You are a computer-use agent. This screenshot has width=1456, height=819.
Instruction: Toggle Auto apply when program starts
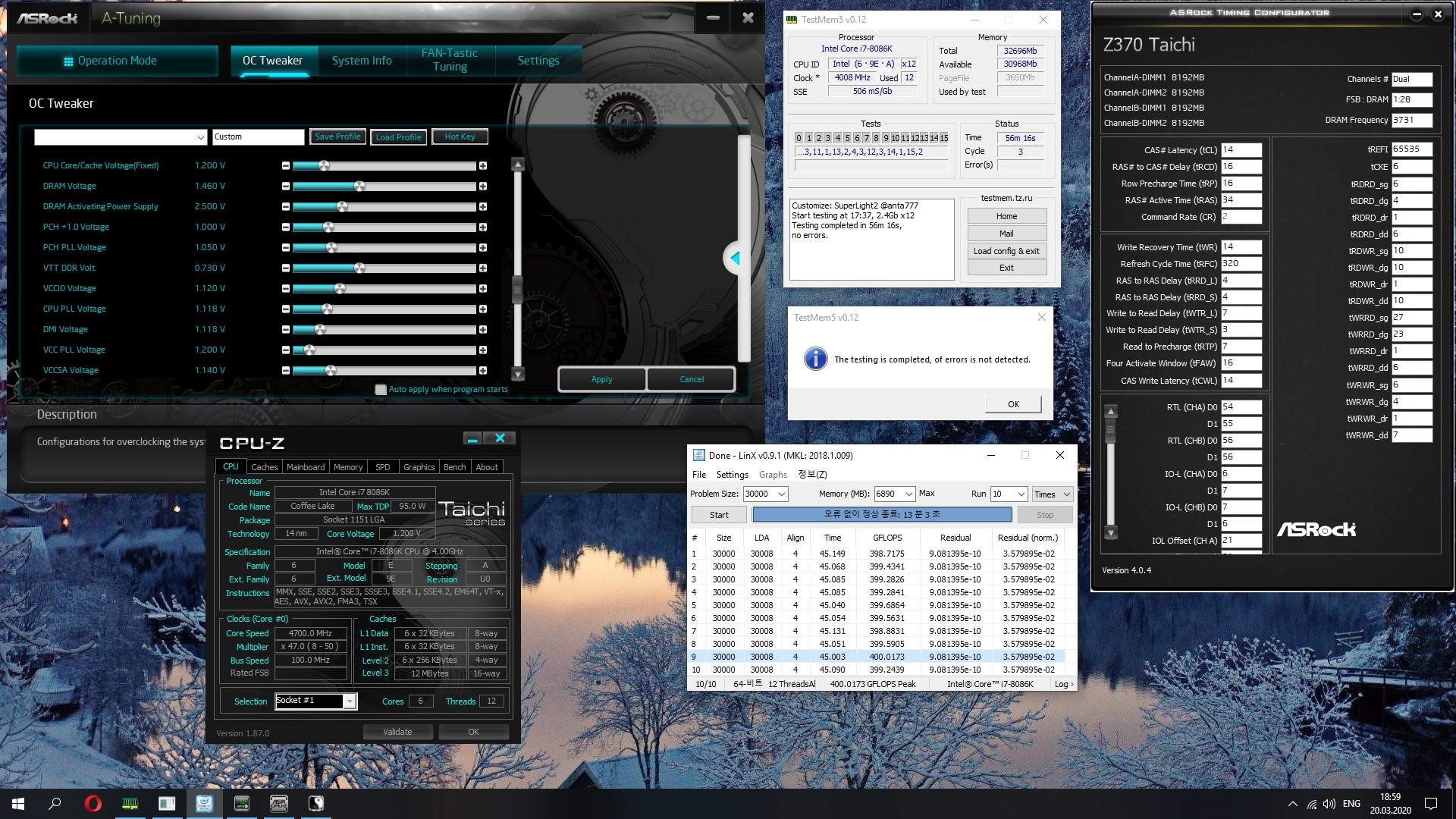(381, 390)
